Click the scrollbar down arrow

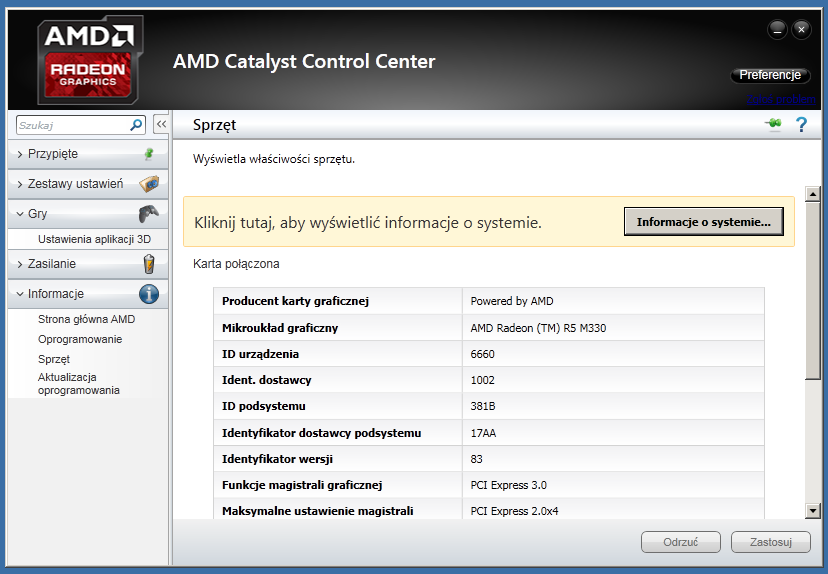(812, 511)
